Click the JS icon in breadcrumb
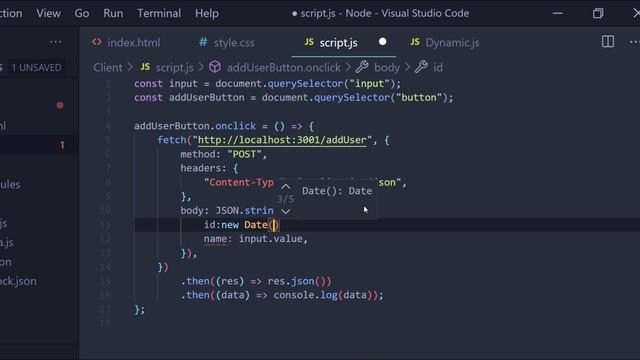The image size is (640, 360). click(x=145, y=67)
